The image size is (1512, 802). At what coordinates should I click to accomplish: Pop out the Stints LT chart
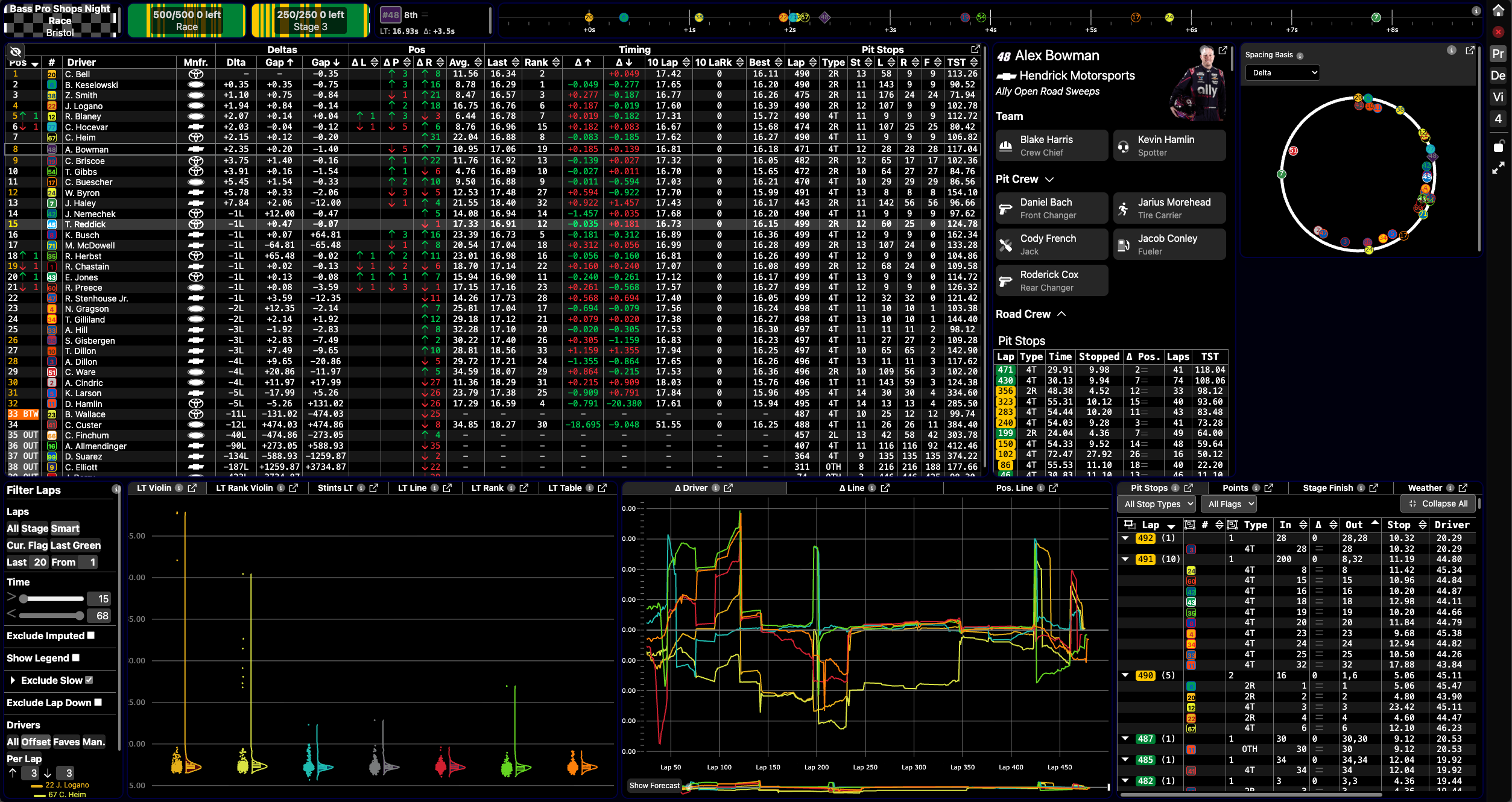tap(374, 488)
